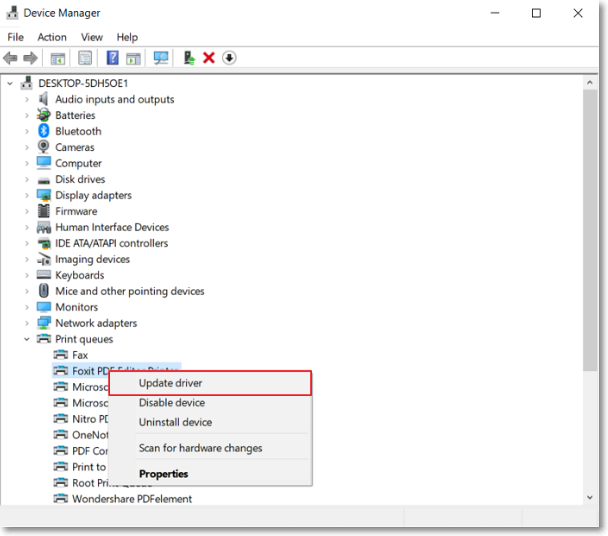Choose Properties from context menu
Screen dimensions: 608x536
click(x=210, y=474)
